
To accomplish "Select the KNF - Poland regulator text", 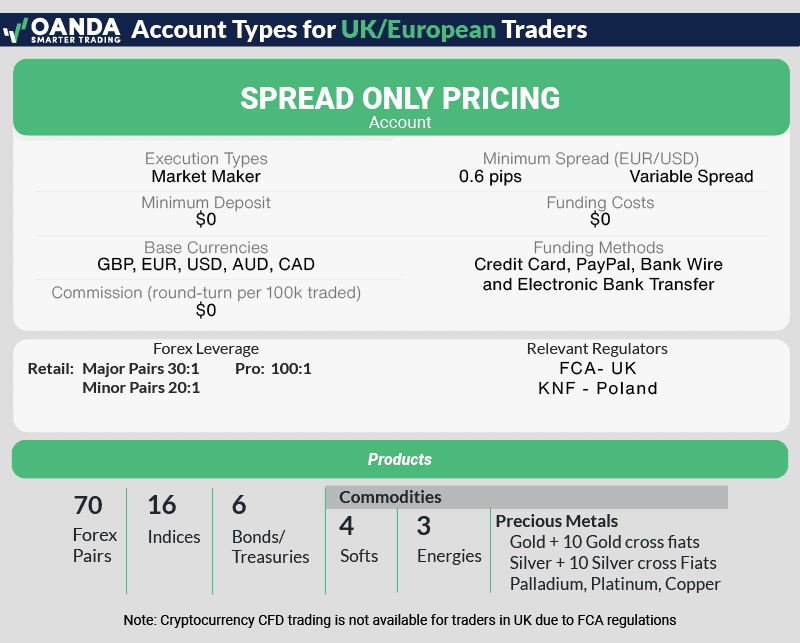I will 597,388.
